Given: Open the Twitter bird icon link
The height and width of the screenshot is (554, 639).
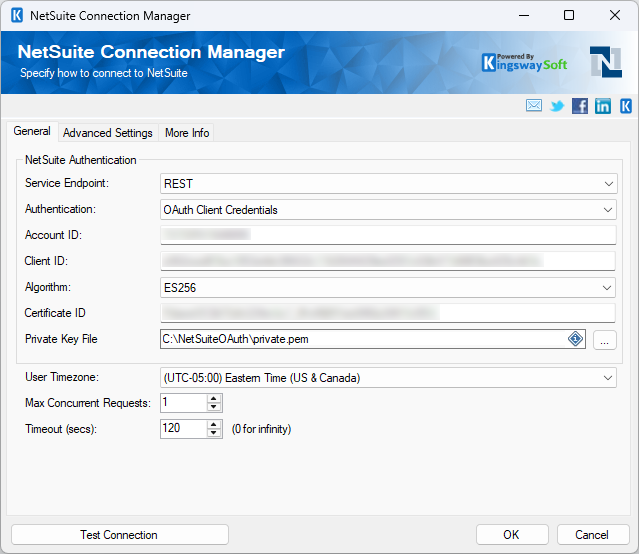Looking at the screenshot, I should point(557,106).
